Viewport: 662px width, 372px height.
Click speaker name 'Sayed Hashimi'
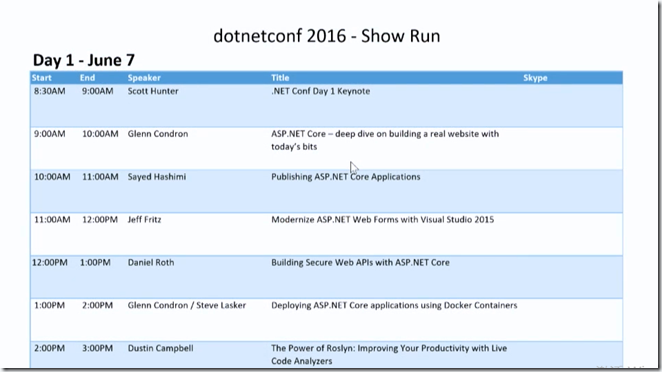(x=157, y=177)
